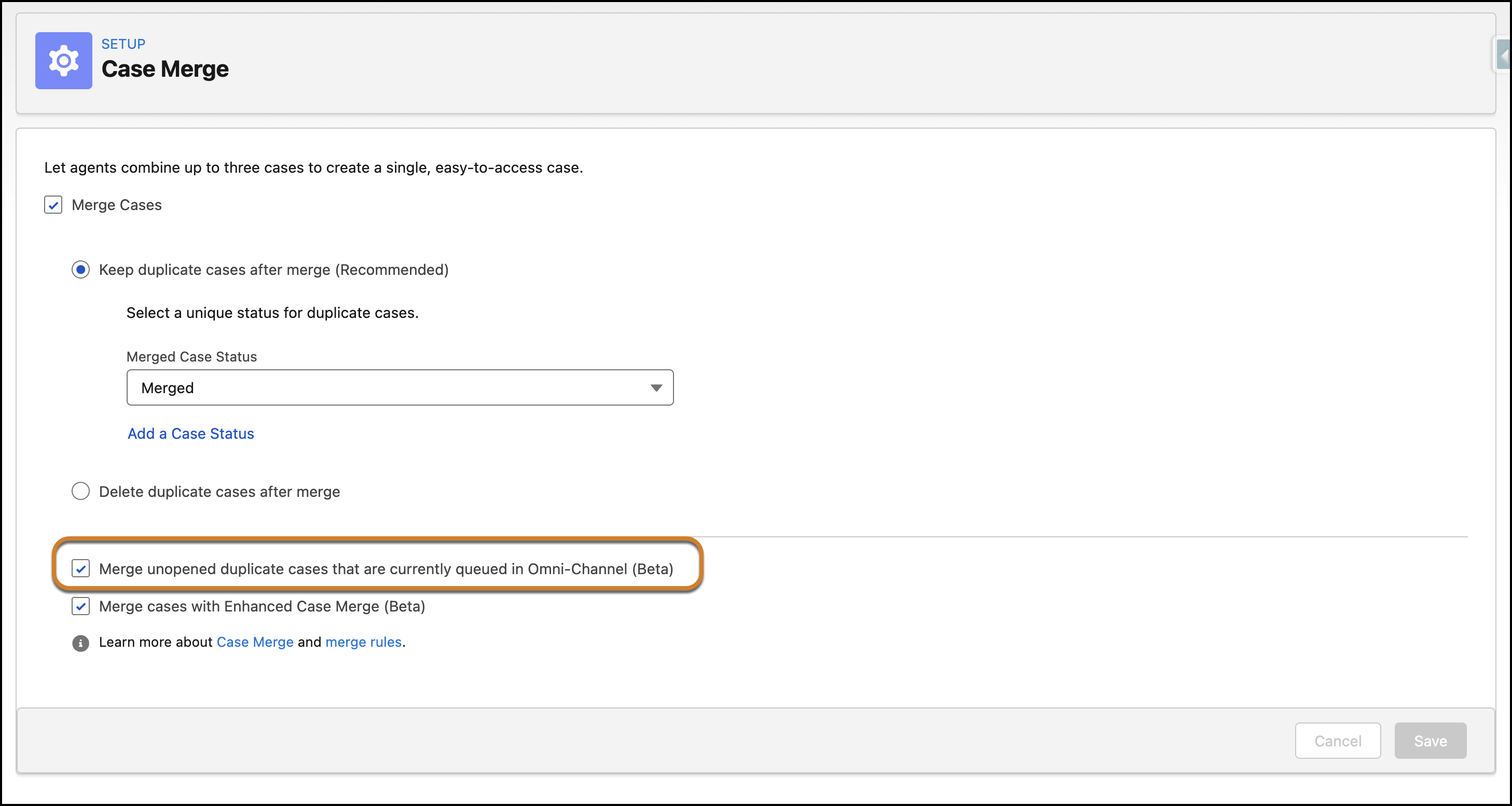Click the 'Let agents combine up to three cases' description
The image size is (1512, 806).
(x=314, y=168)
